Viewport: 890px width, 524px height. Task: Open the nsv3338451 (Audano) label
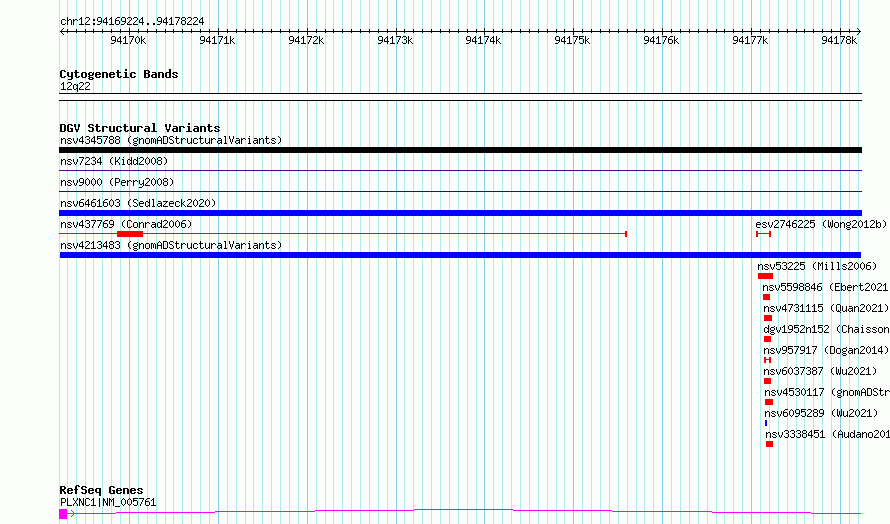click(x=828, y=434)
